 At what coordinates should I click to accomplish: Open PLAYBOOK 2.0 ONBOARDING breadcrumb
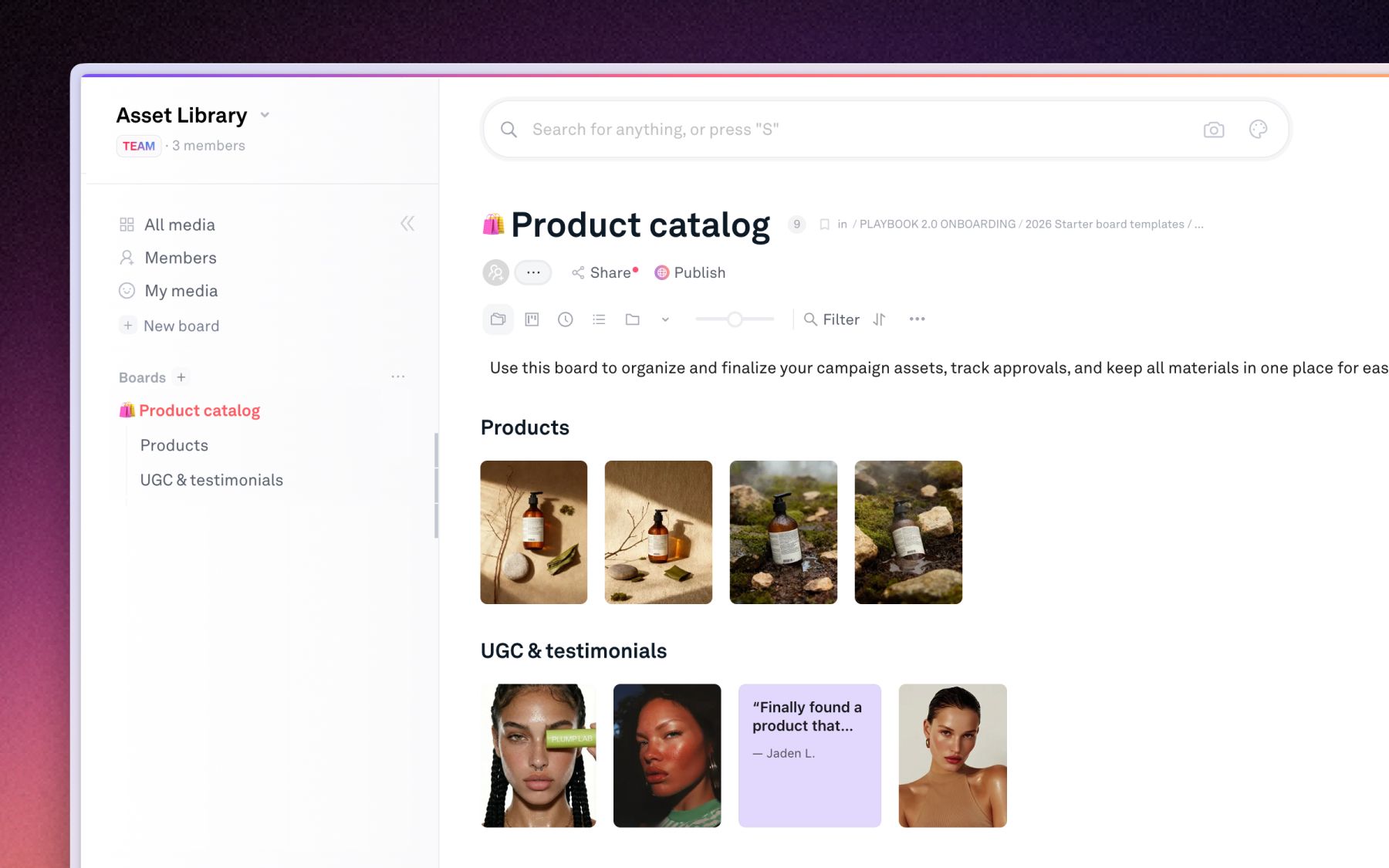tap(938, 225)
